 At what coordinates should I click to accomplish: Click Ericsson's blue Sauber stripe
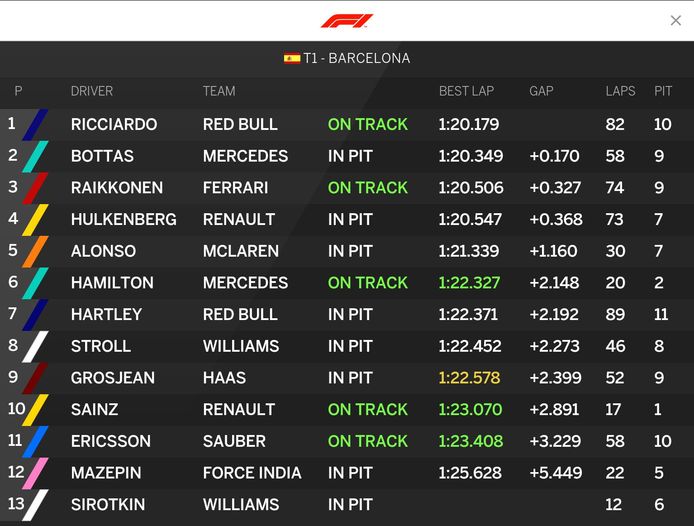click(x=35, y=441)
